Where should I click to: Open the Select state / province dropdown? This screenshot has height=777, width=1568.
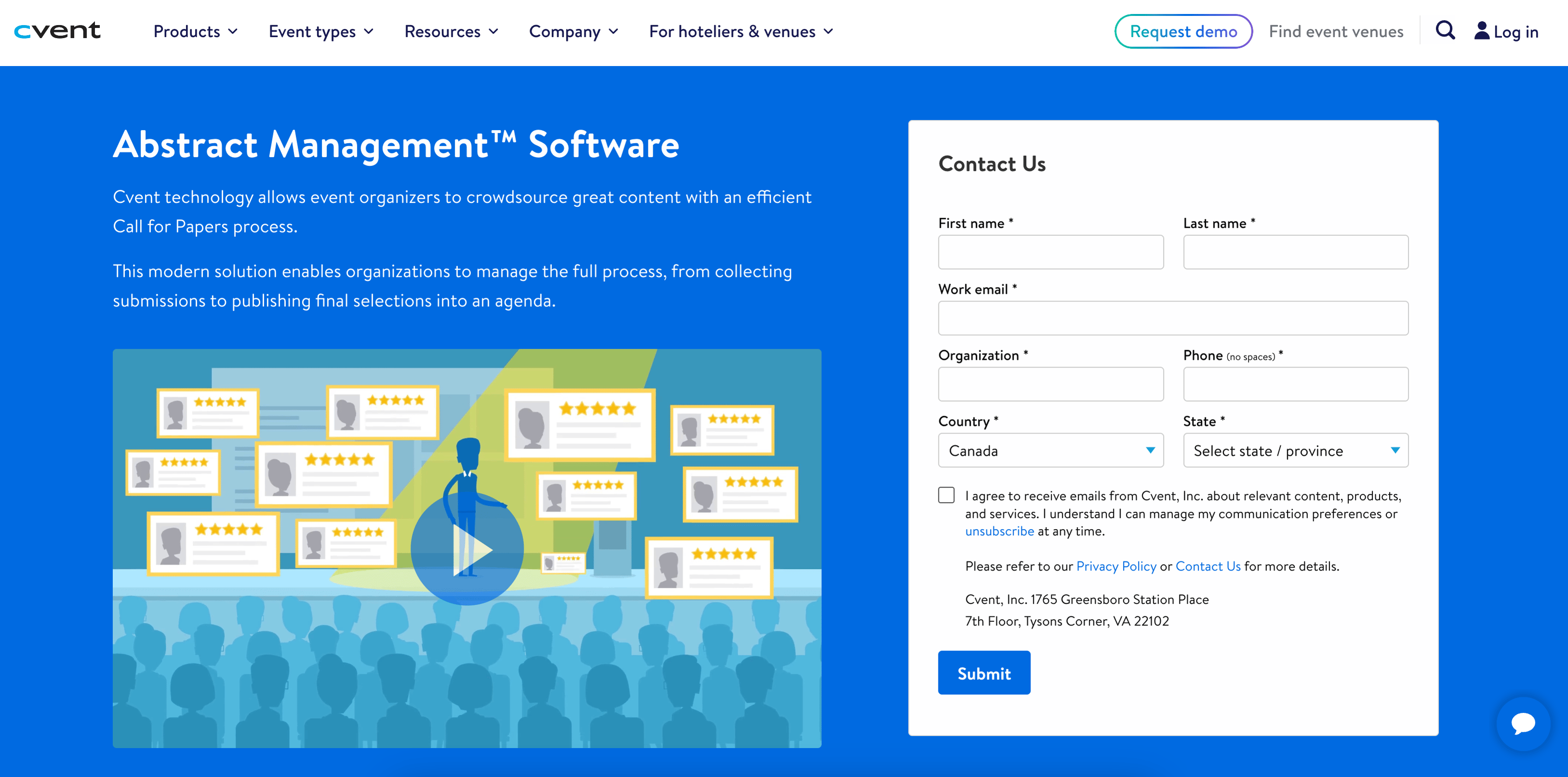click(1295, 450)
